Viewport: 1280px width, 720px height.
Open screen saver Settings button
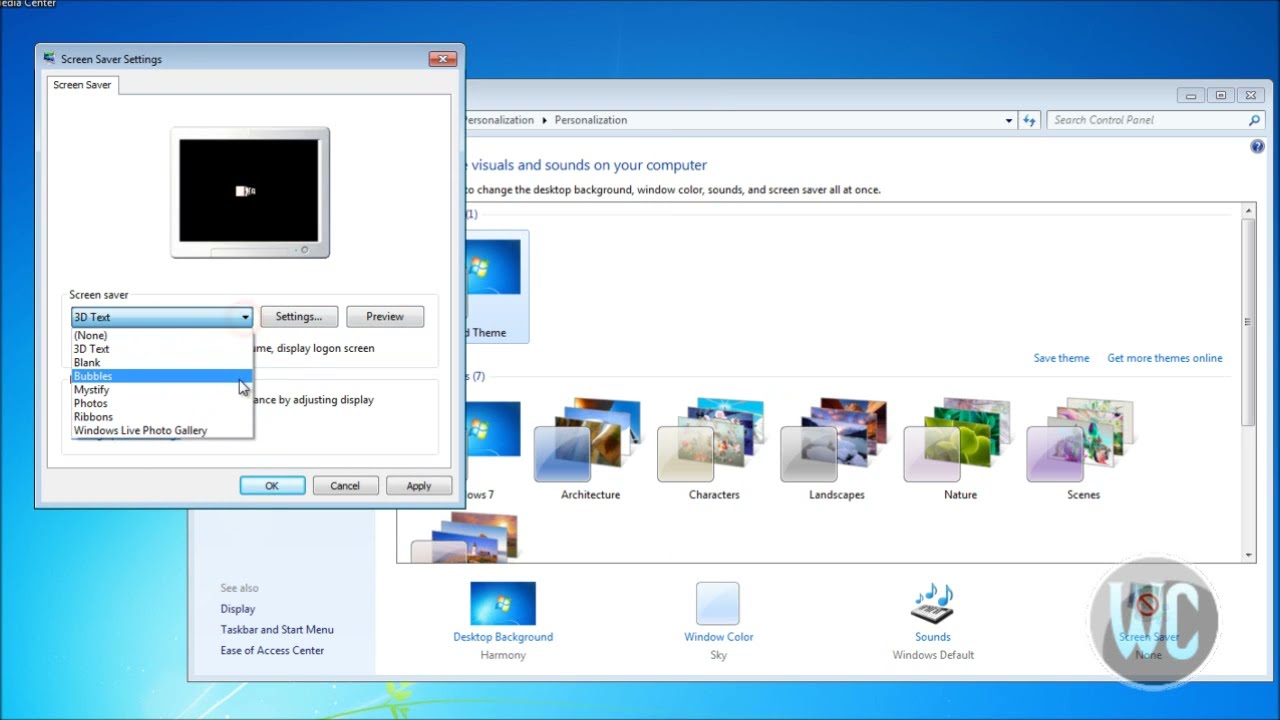(299, 317)
